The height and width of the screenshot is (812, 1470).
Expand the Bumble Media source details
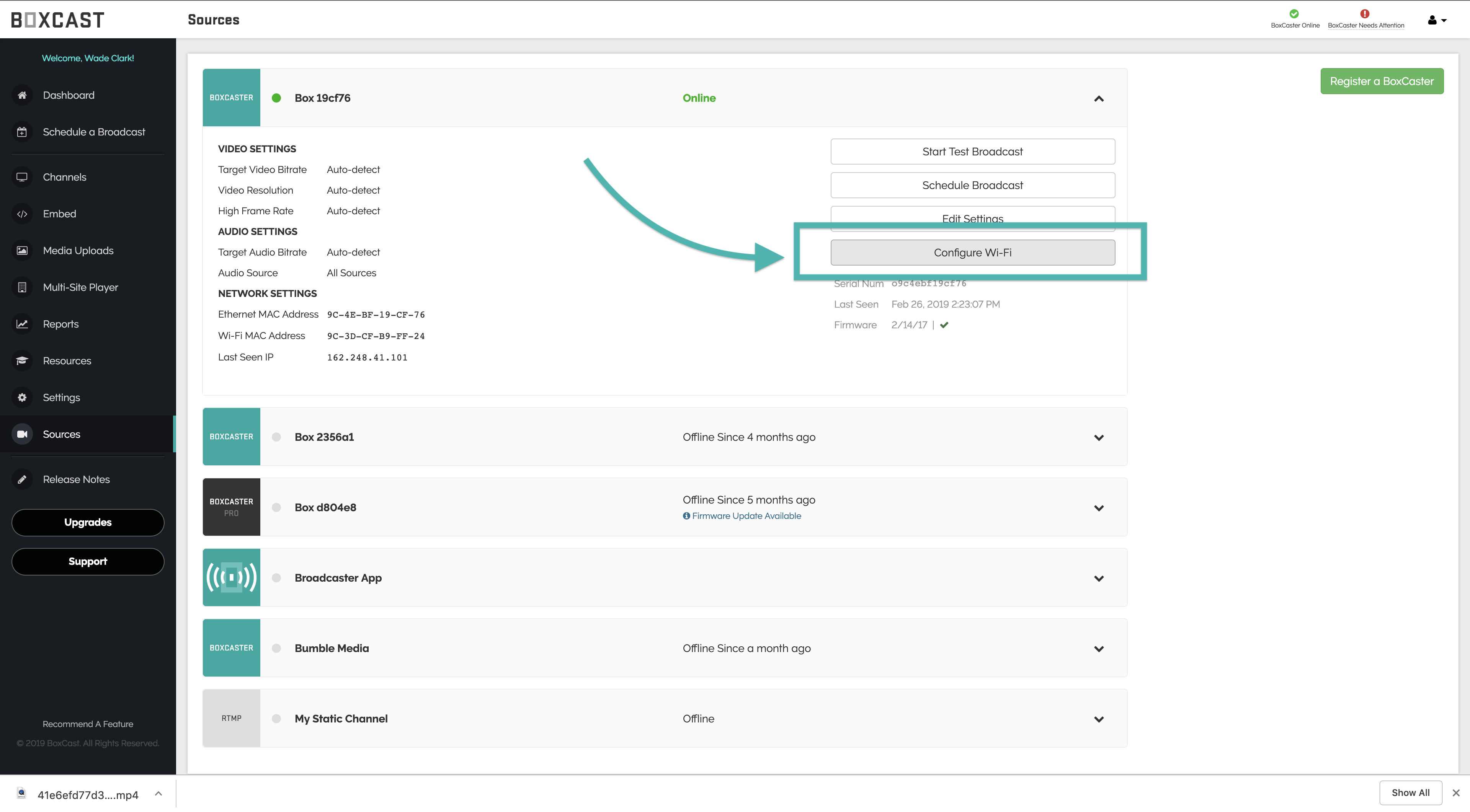tap(1099, 648)
